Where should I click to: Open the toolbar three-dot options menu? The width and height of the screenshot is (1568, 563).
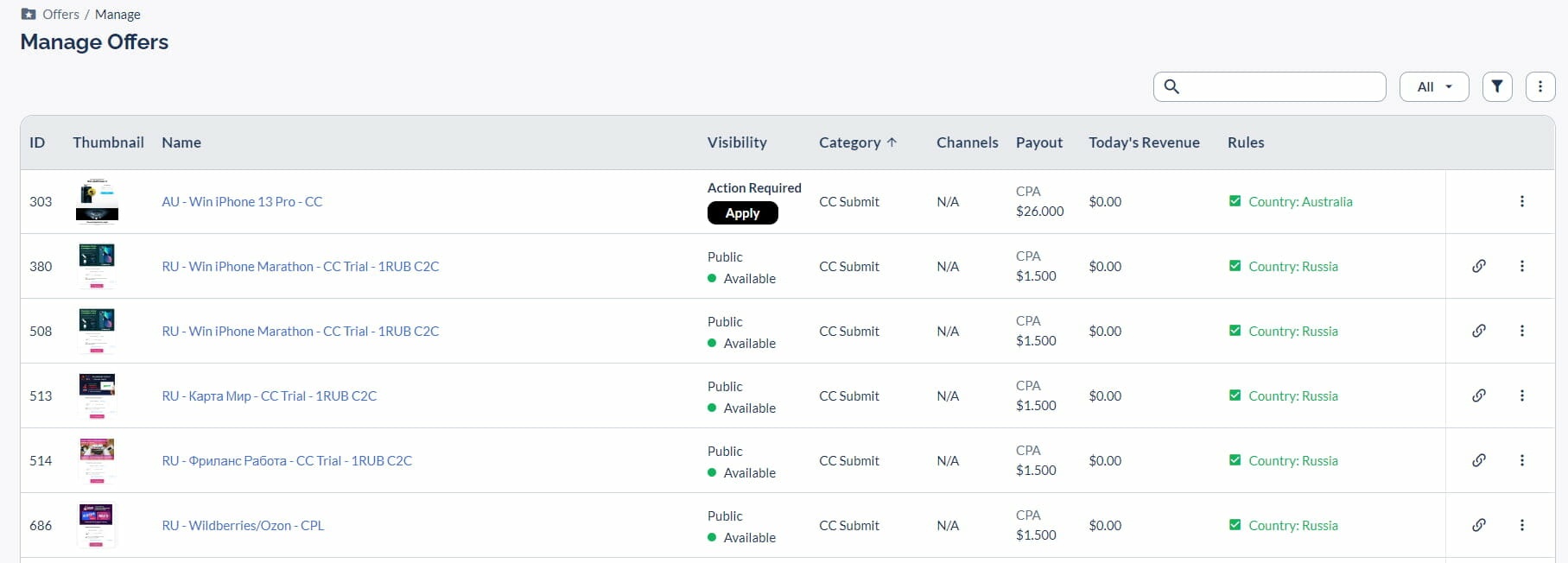1540,86
